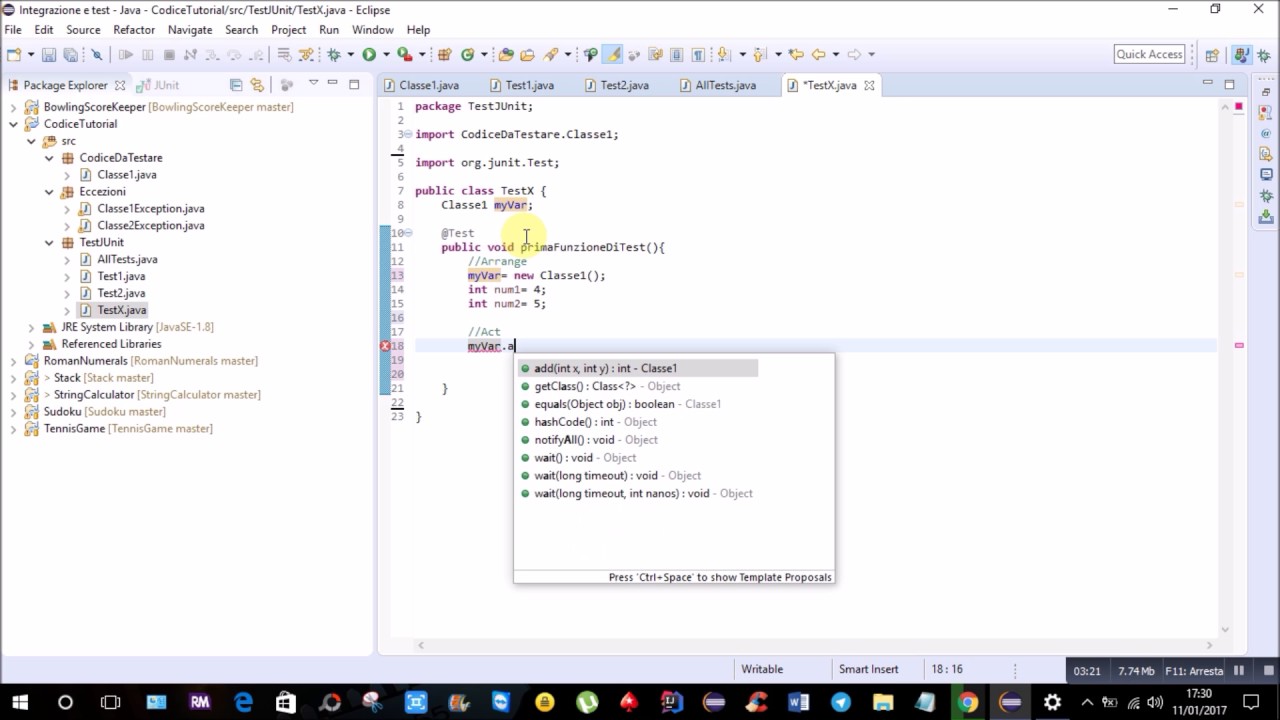Click the Debug bug toolbar icon

[x=334, y=55]
